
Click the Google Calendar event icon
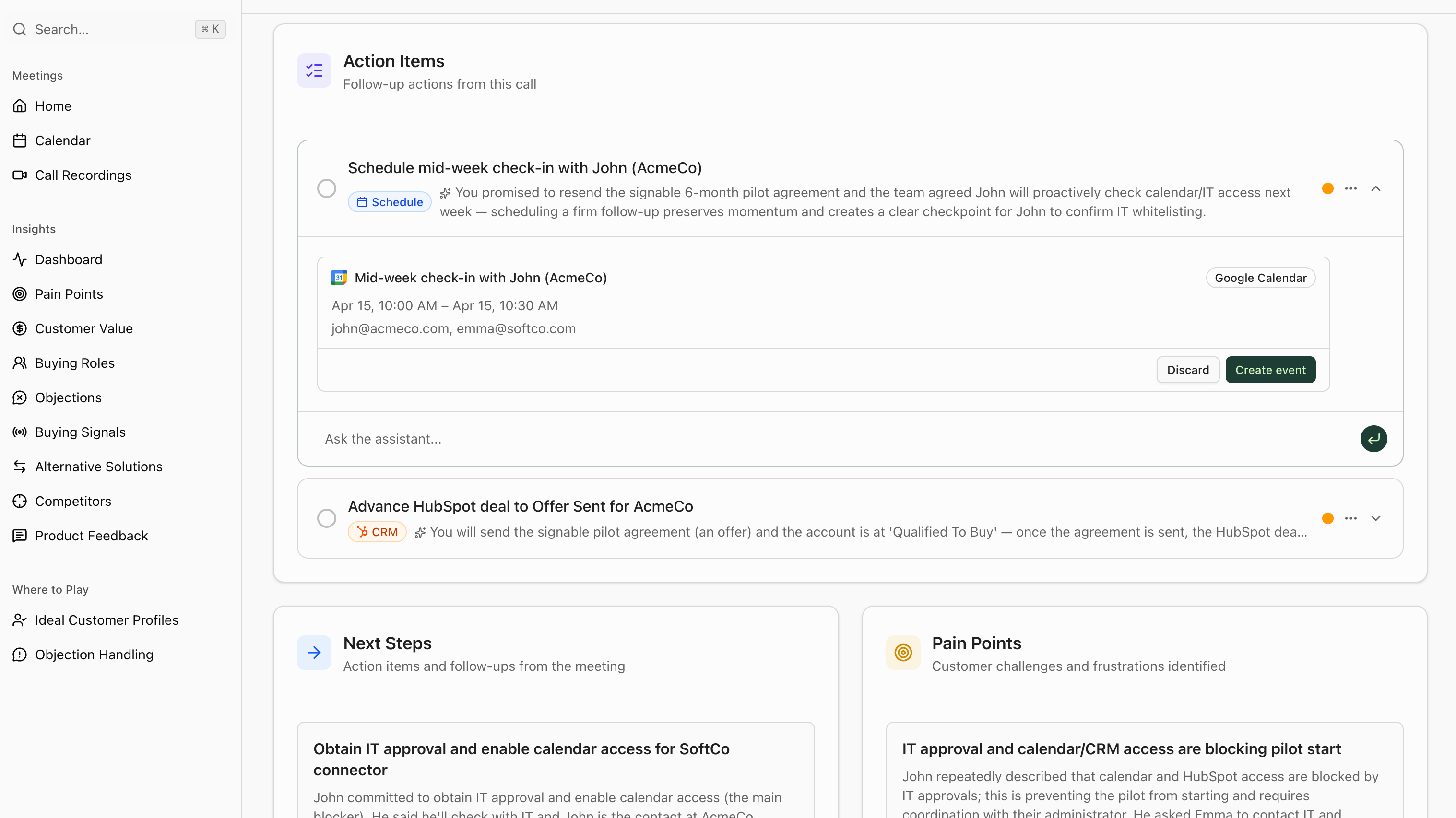339,277
